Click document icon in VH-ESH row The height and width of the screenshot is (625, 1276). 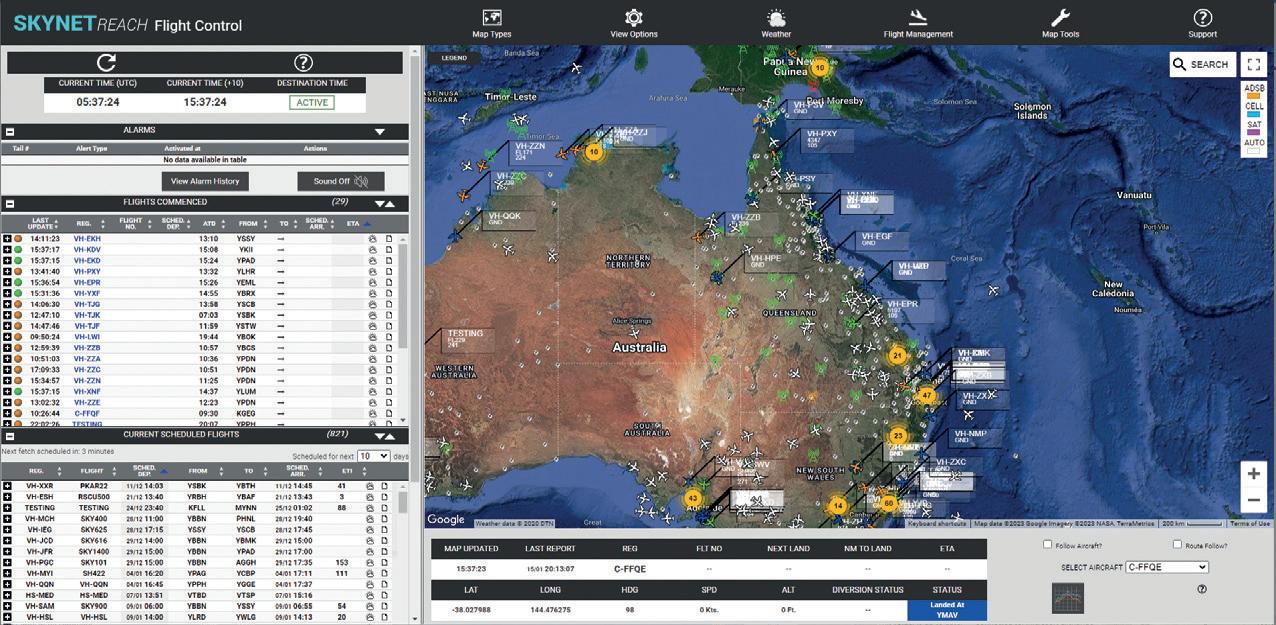pos(385,497)
